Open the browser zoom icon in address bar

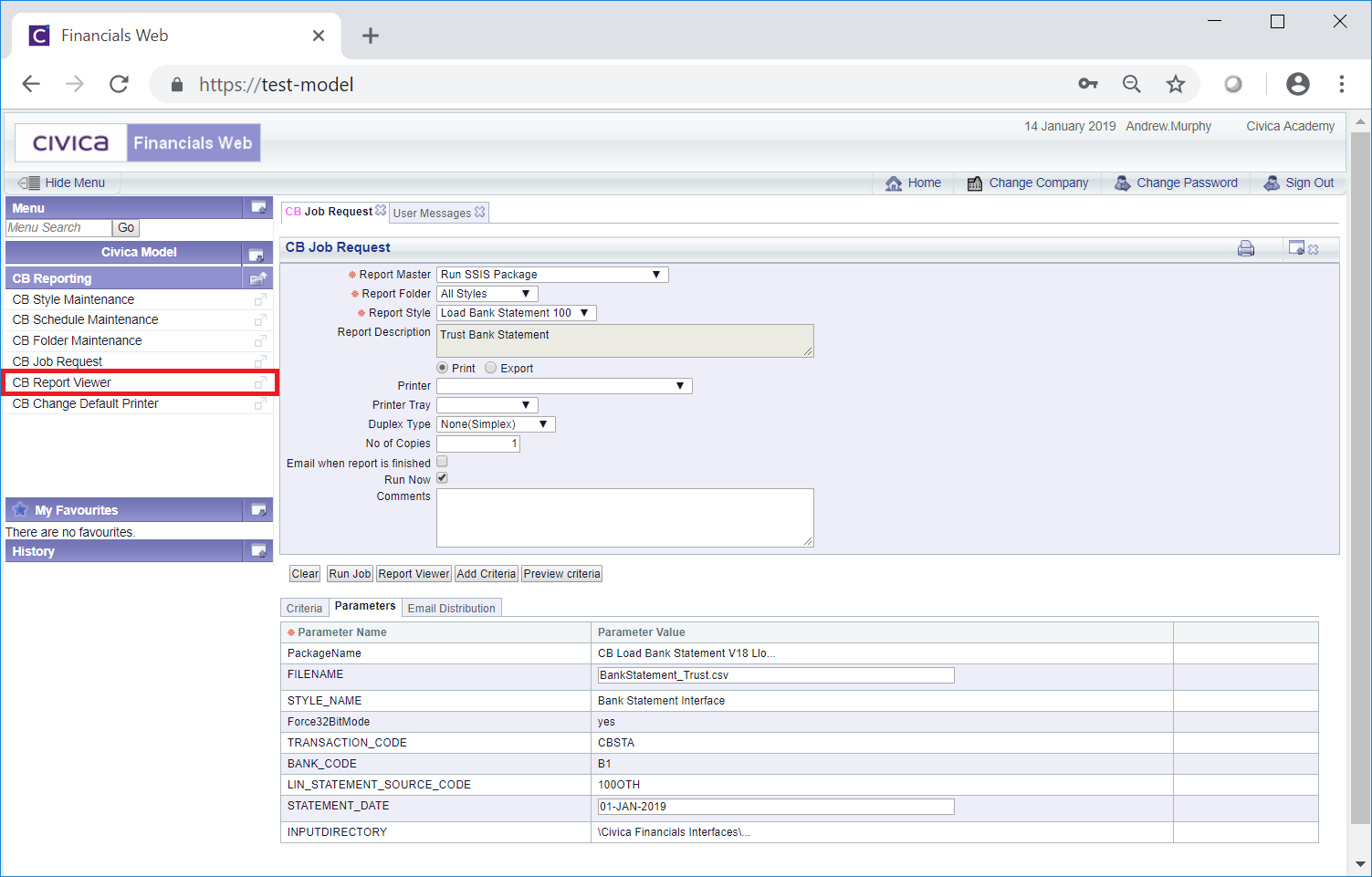pos(1132,84)
